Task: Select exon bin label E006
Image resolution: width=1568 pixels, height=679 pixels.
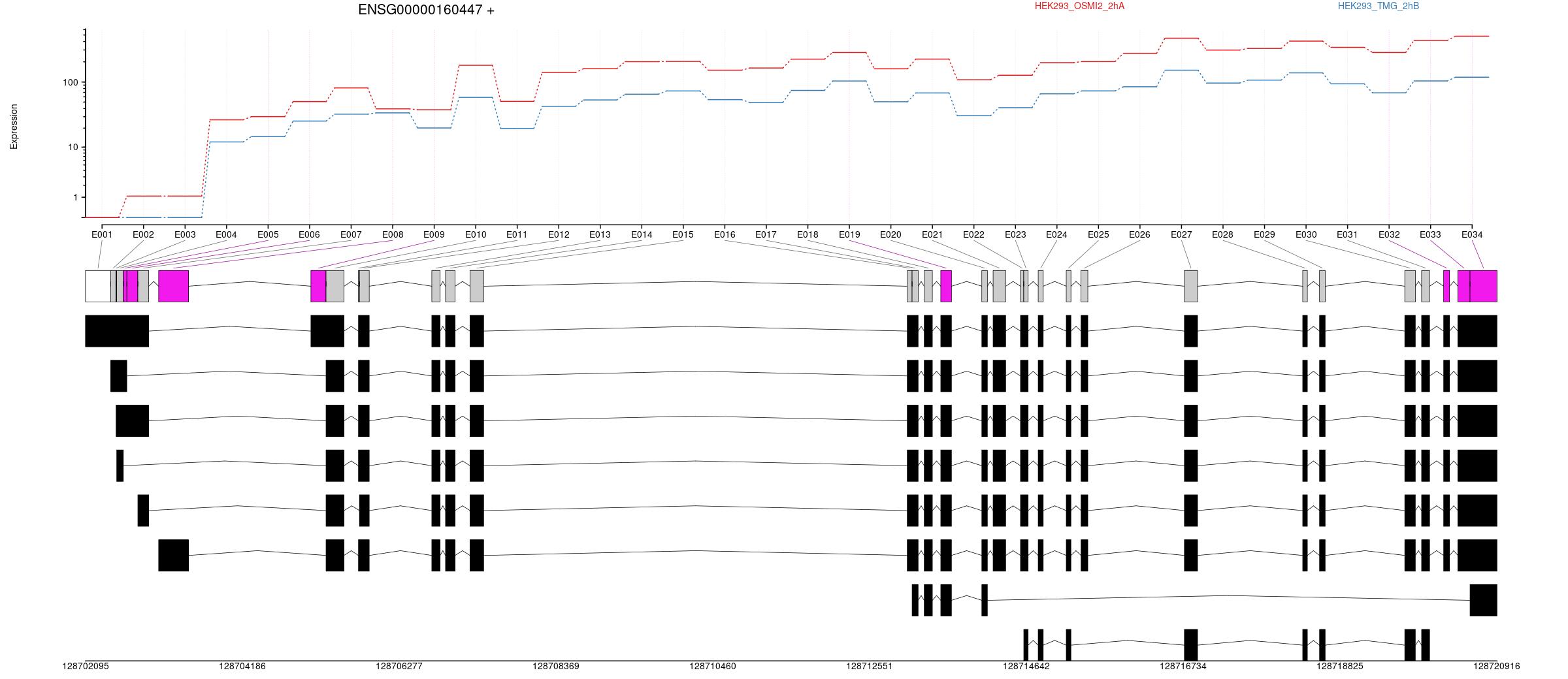Action: (309, 234)
